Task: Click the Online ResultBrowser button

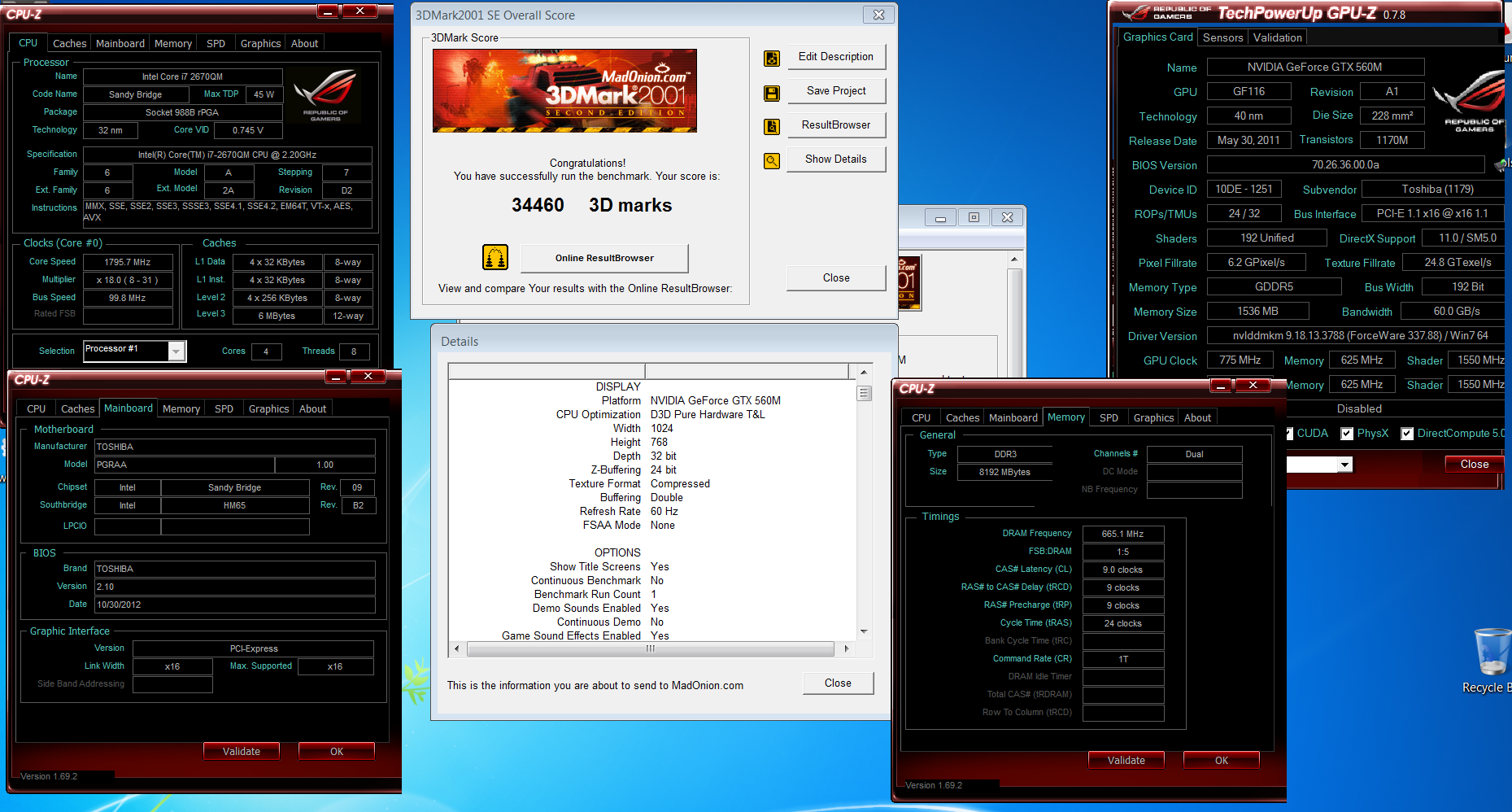Action: [604, 258]
